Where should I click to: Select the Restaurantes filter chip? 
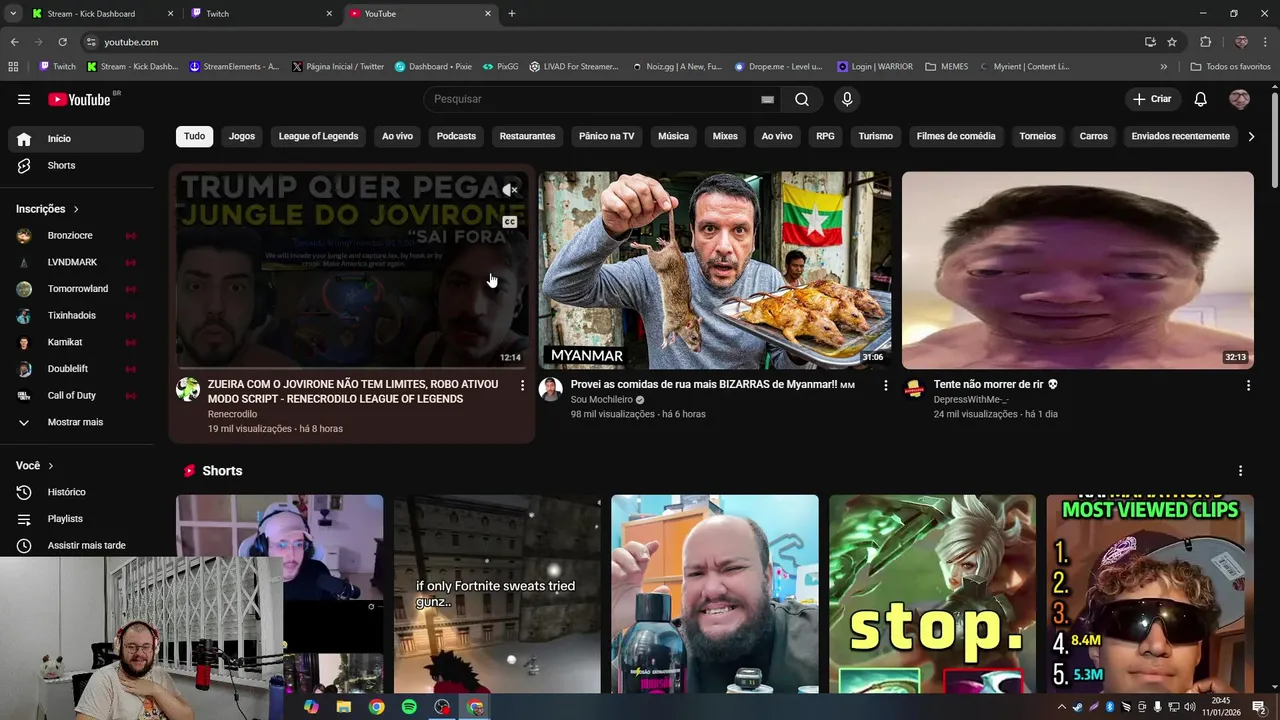click(x=527, y=136)
